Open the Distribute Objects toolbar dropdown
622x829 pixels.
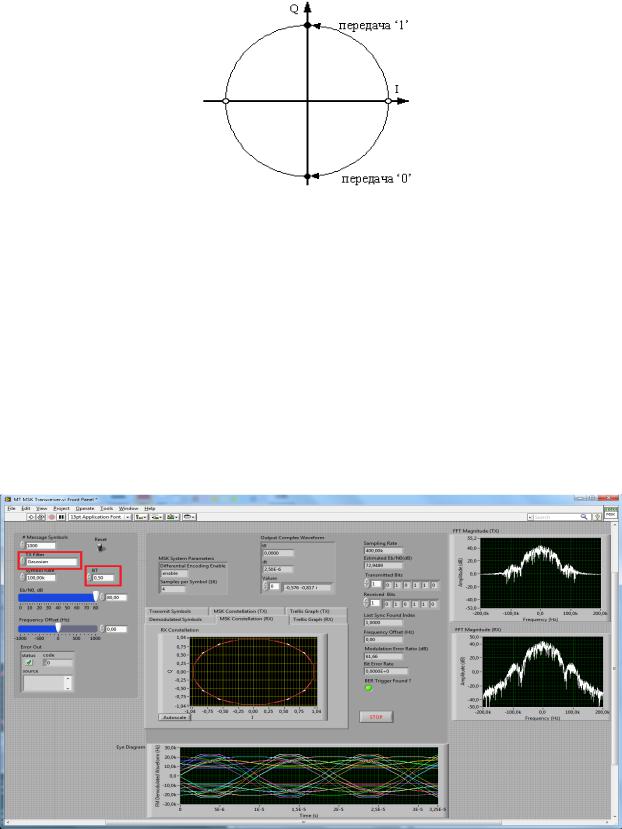(x=157, y=517)
